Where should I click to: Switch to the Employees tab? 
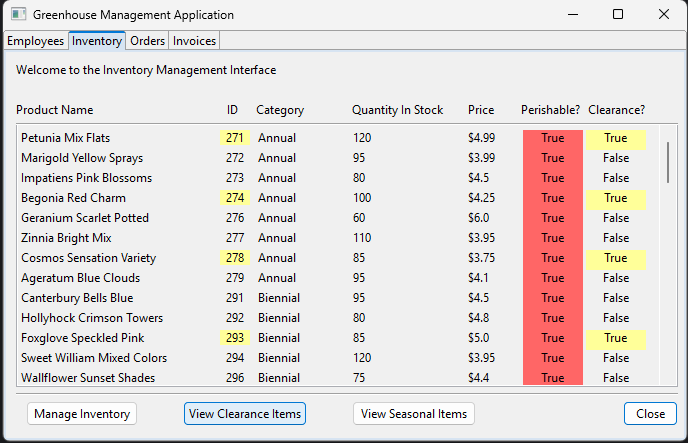(35, 41)
